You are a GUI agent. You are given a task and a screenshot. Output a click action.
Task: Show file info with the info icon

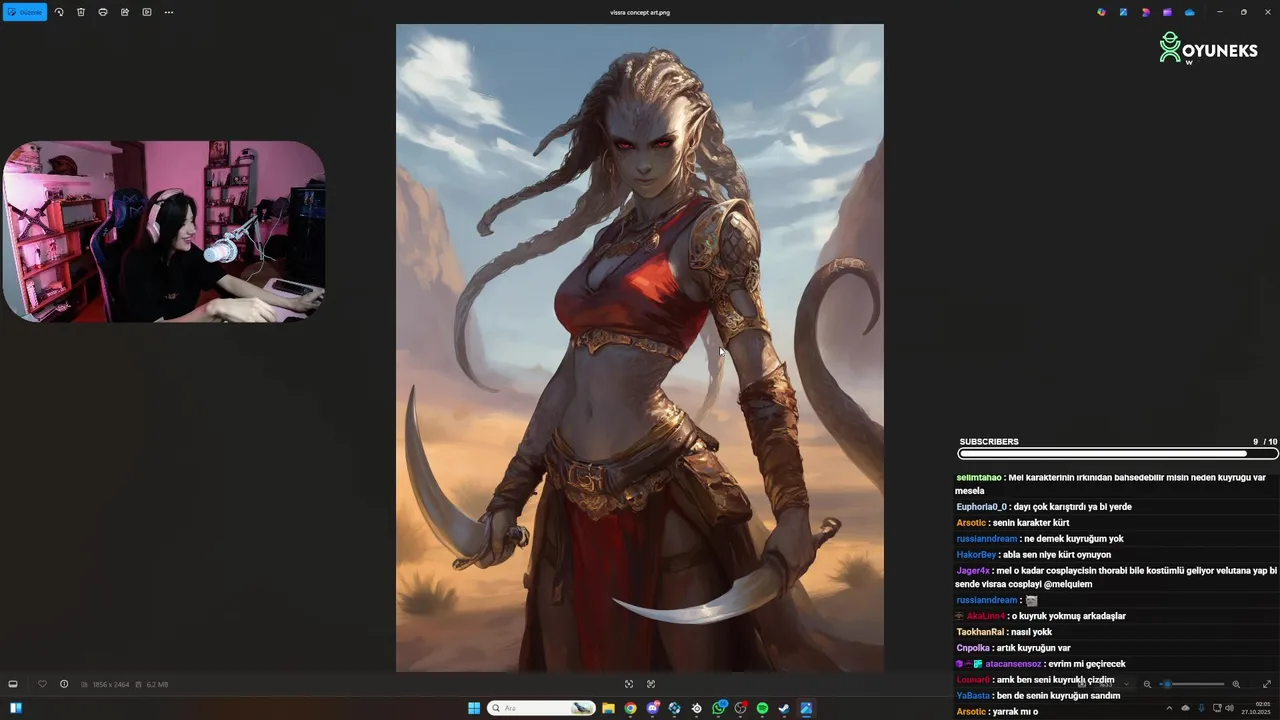click(x=64, y=684)
